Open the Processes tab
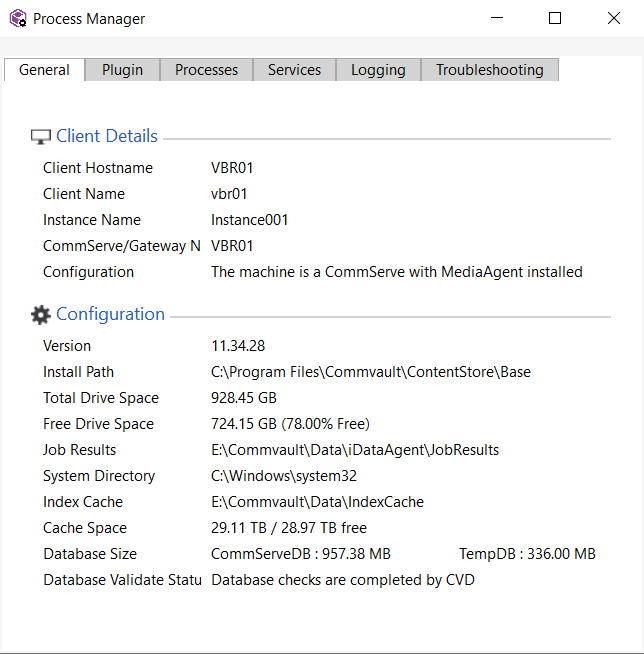644x654 pixels. point(206,70)
